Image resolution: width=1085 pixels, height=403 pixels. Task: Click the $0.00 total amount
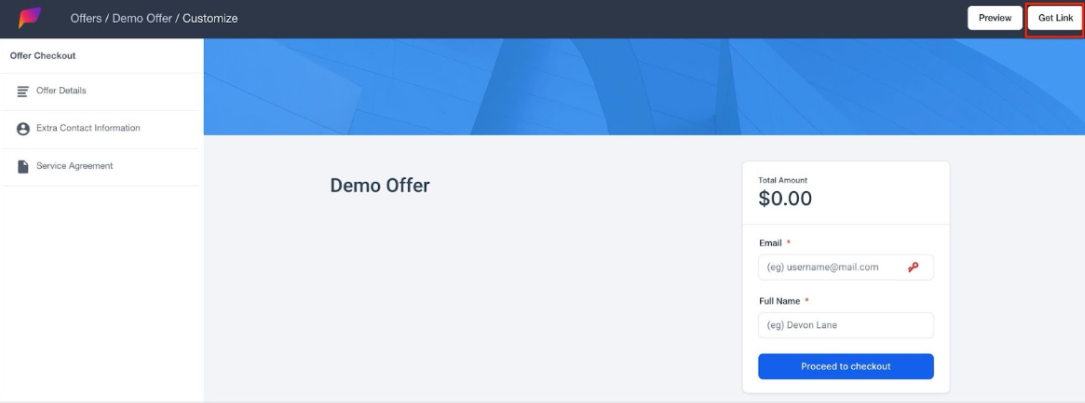coord(785,199)
